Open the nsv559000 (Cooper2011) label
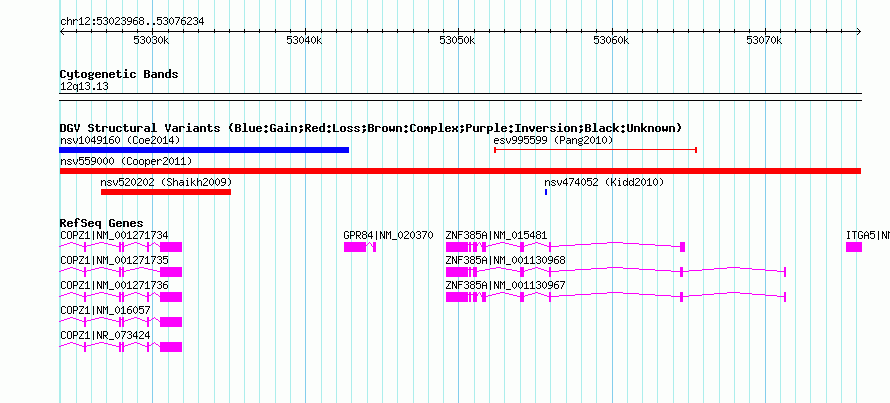Image resolution: width=890 pixels, height=403 pixels. point(126,162)
